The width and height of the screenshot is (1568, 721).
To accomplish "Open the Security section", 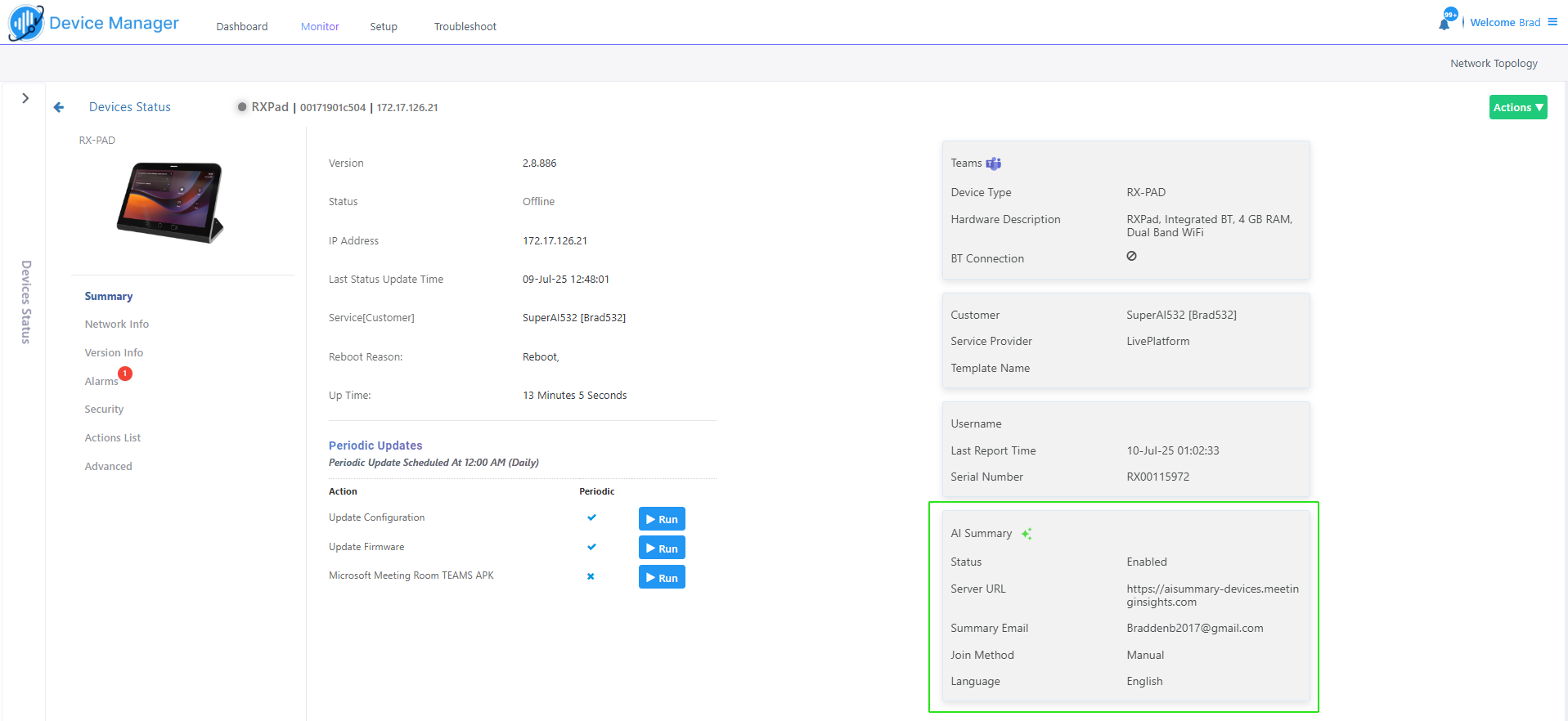I will (x=104, y=410).
